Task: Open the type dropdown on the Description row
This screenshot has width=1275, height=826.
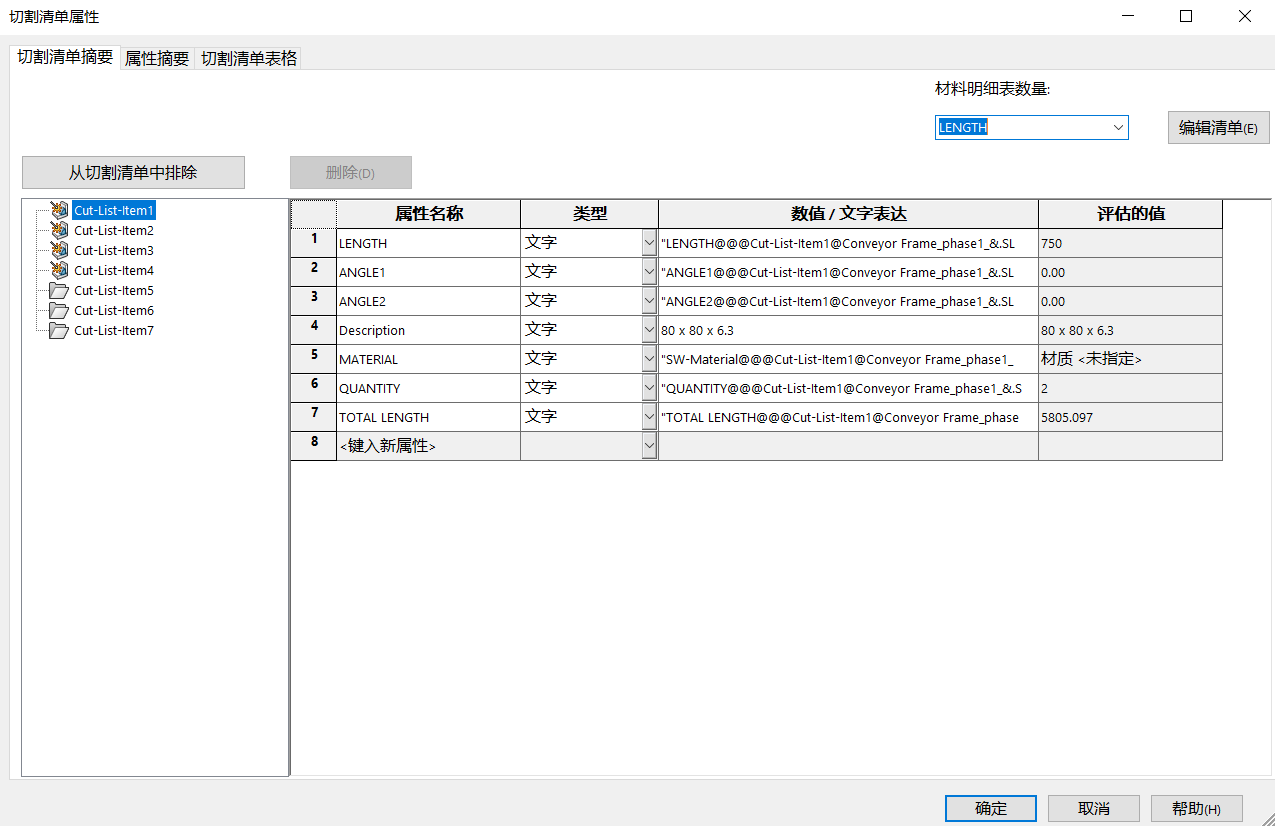Action: tap(650, 329)
